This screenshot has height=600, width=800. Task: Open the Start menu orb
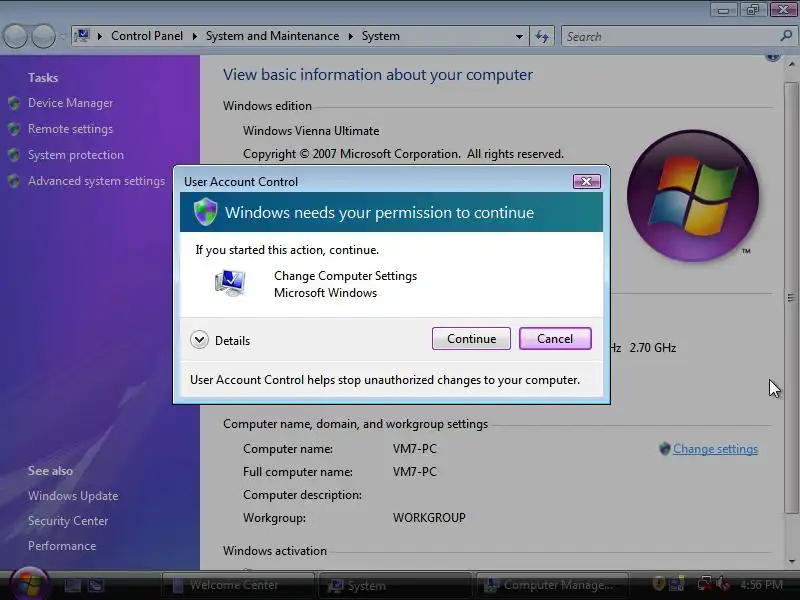(30, 584)
